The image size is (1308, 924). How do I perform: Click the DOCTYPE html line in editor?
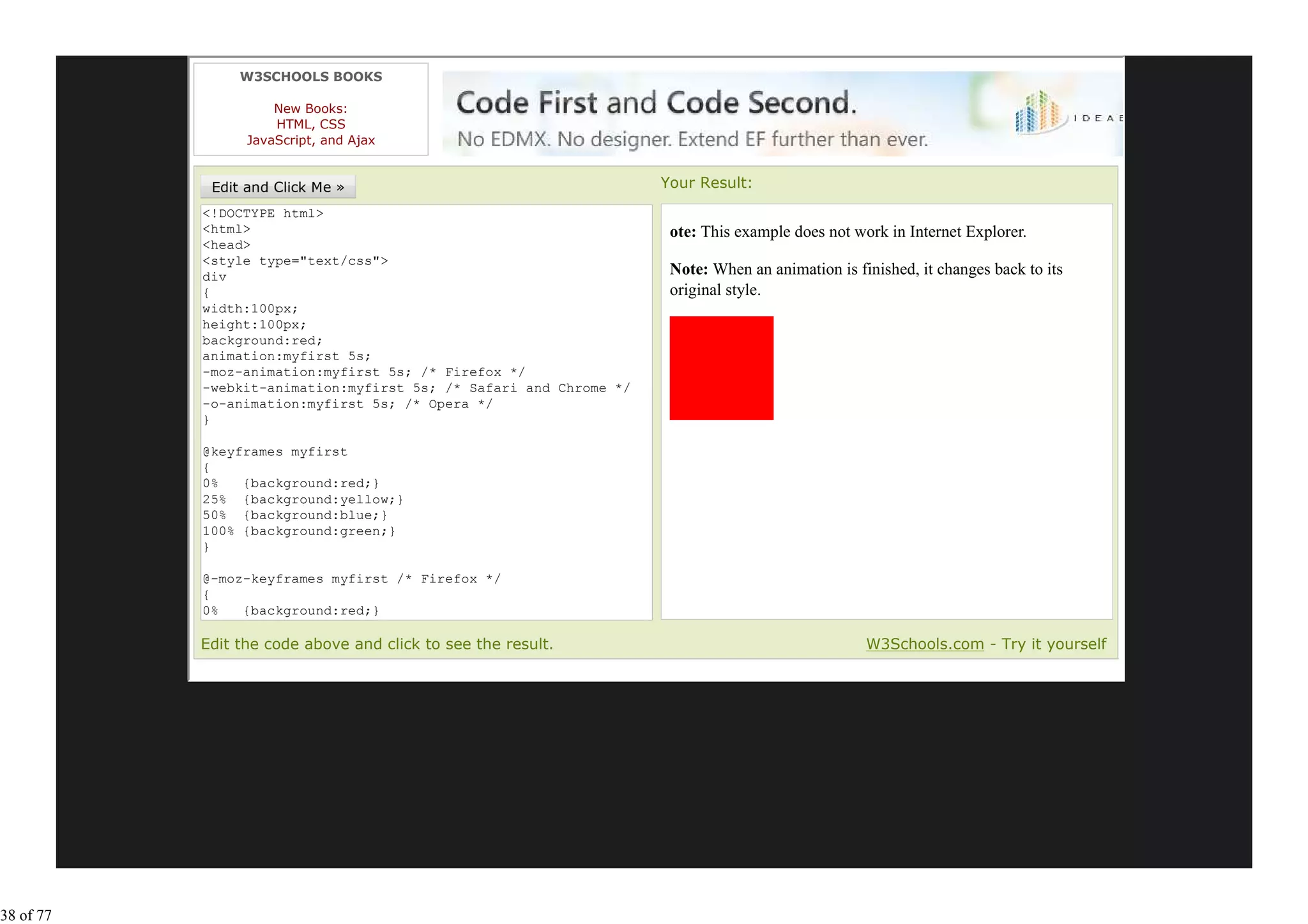point(262,213)
